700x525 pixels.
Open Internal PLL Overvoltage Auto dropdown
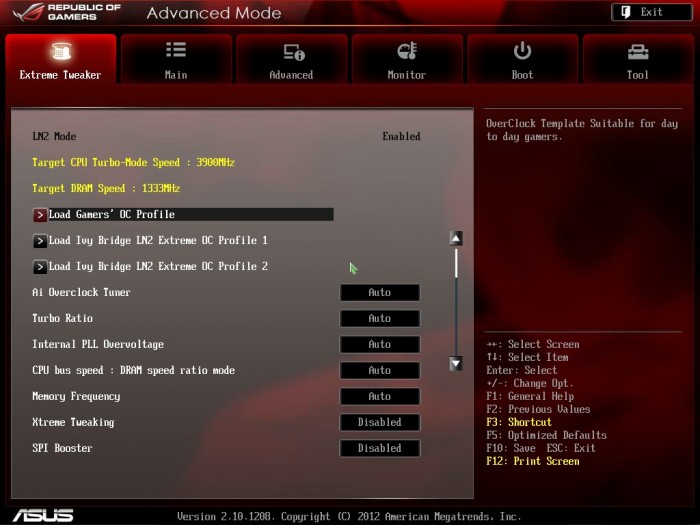379,344
